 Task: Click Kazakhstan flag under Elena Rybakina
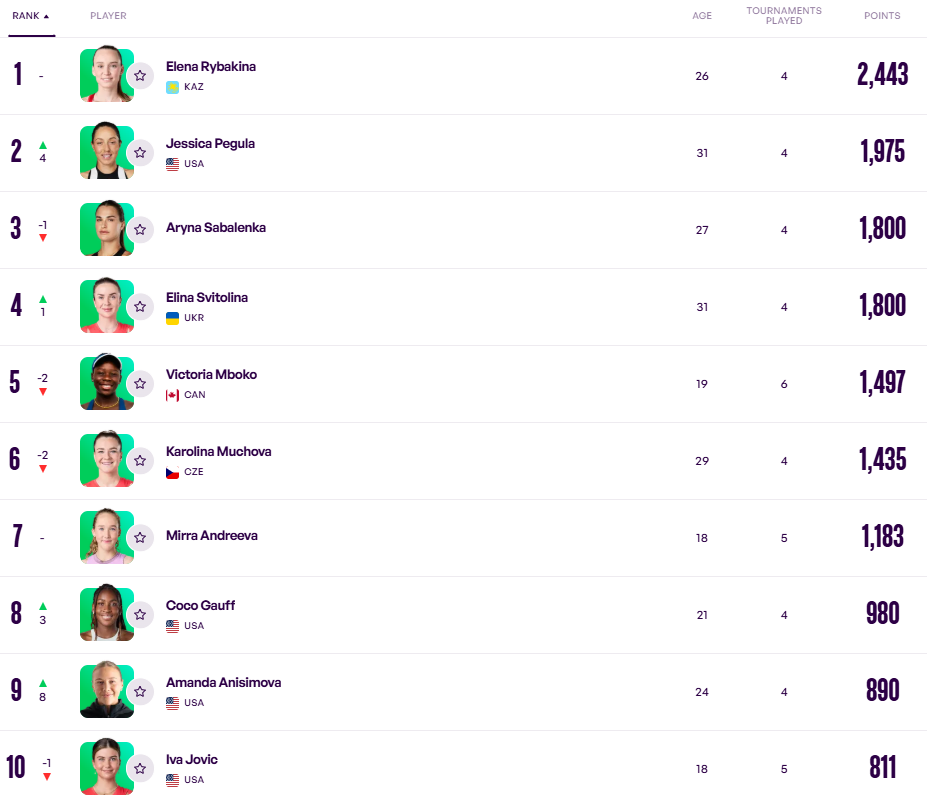[172, 87]
